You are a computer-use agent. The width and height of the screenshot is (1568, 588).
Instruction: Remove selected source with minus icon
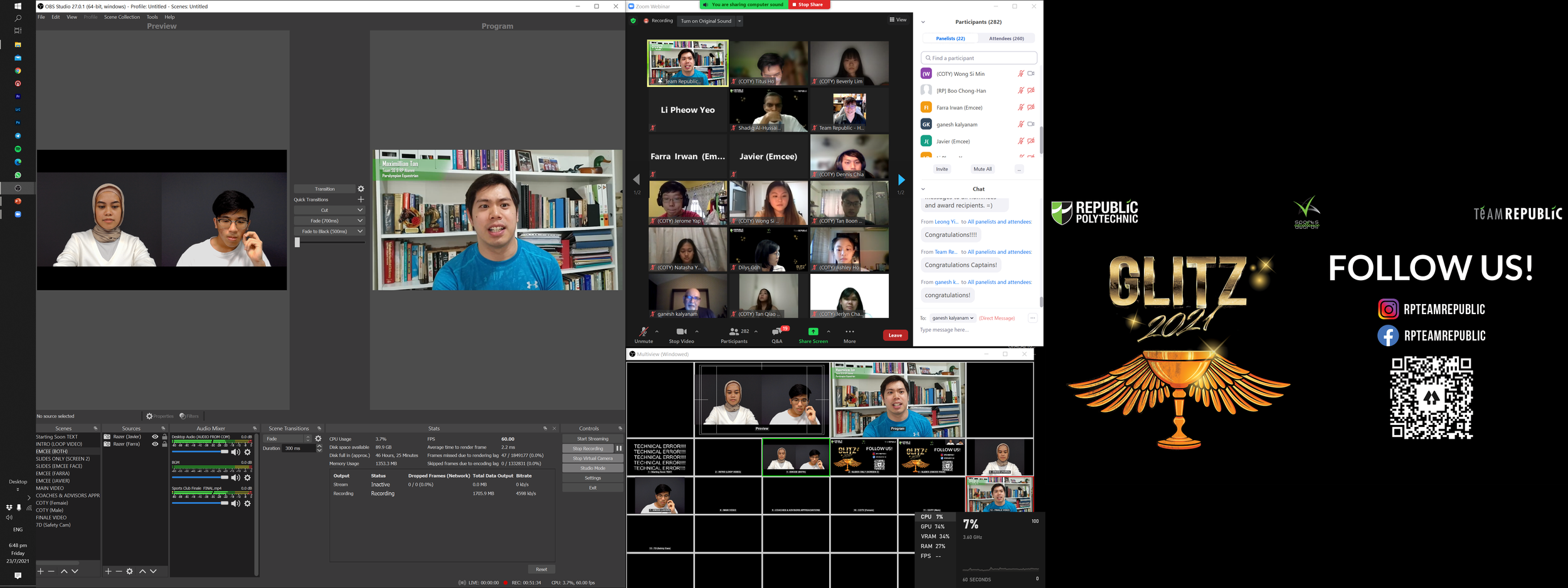[x=119, y=571]
